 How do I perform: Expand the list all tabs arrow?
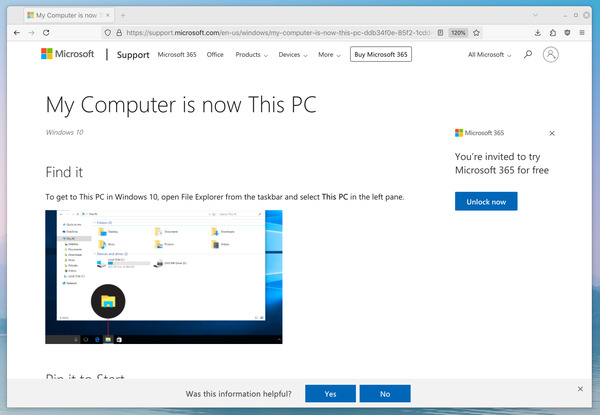click(535, 15)
